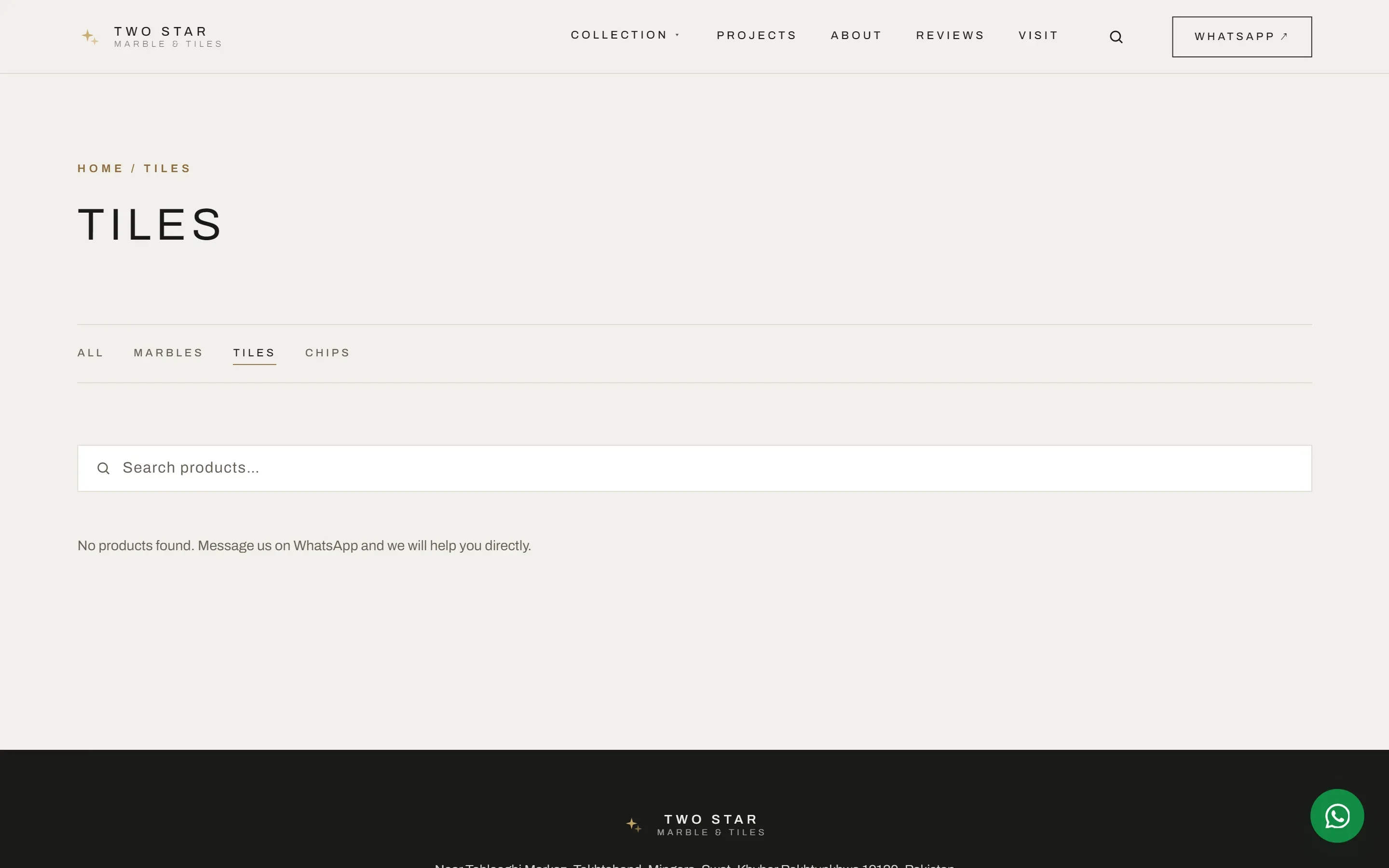The width and height of the screenshot is (1389, 868).
Task: Click the arrow icon on WhatsApp button
Action: (1284, 36)
